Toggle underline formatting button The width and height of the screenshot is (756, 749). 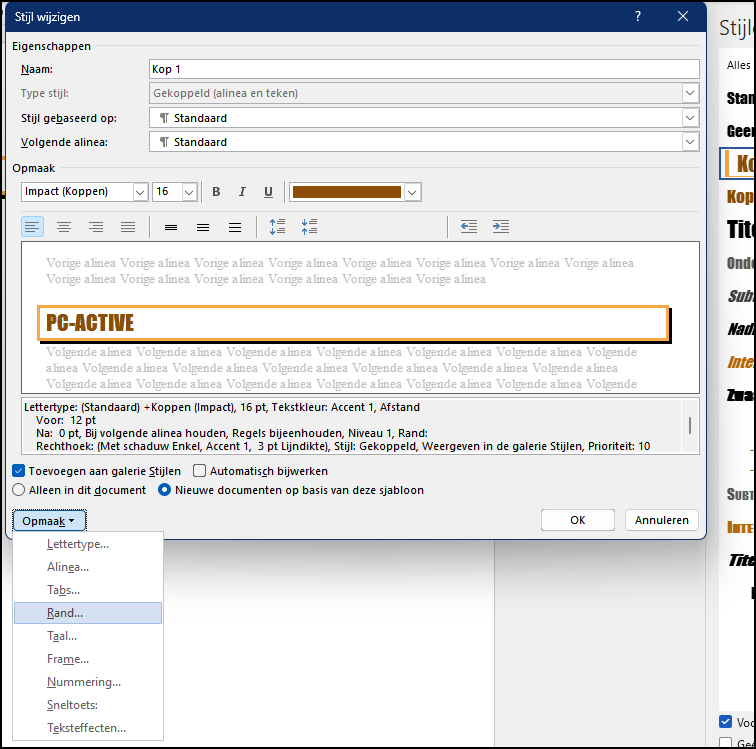(268, 192)
